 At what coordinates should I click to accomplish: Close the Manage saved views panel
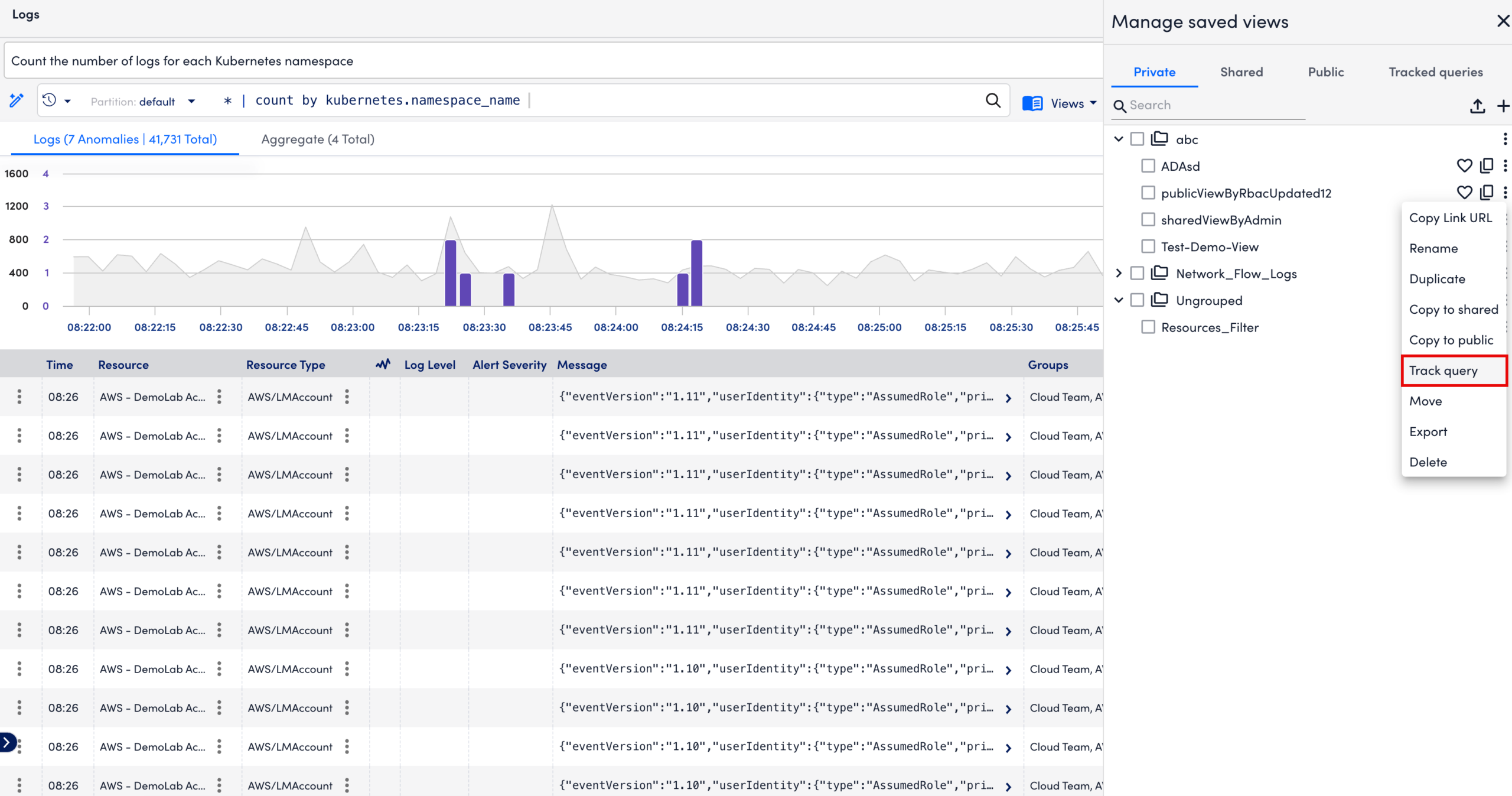[1503, 21]
